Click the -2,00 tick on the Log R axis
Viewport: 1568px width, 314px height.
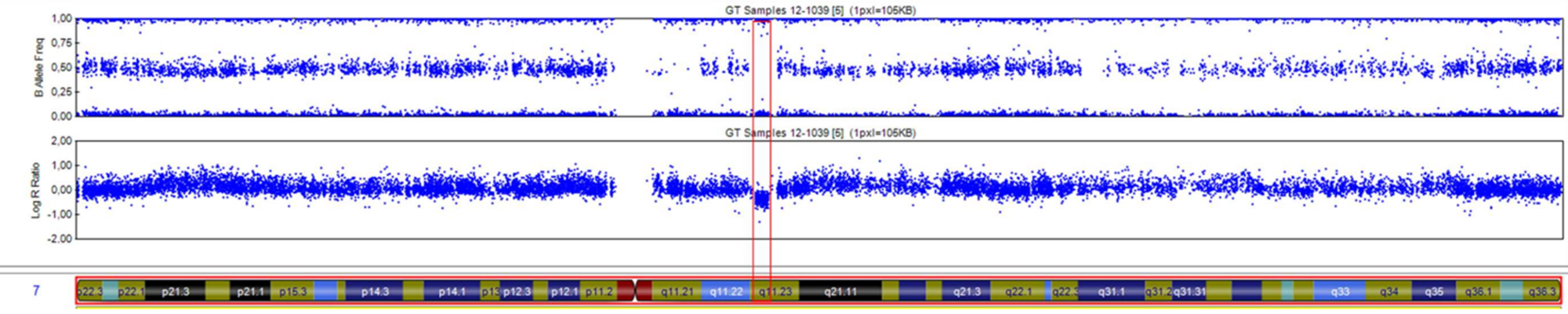click(60, 239)
